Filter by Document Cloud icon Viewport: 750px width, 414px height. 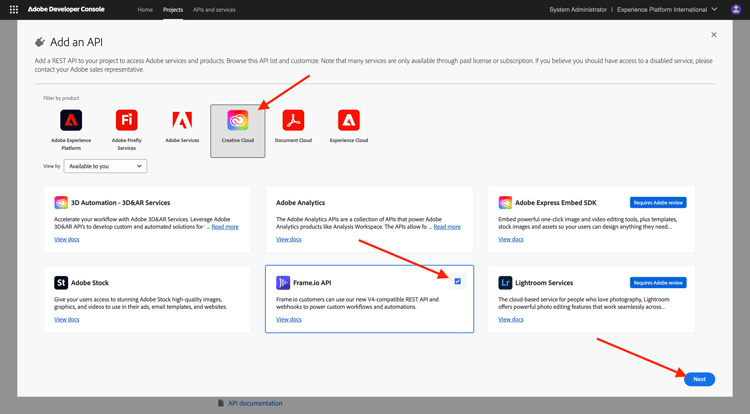[x=293, y=120]
